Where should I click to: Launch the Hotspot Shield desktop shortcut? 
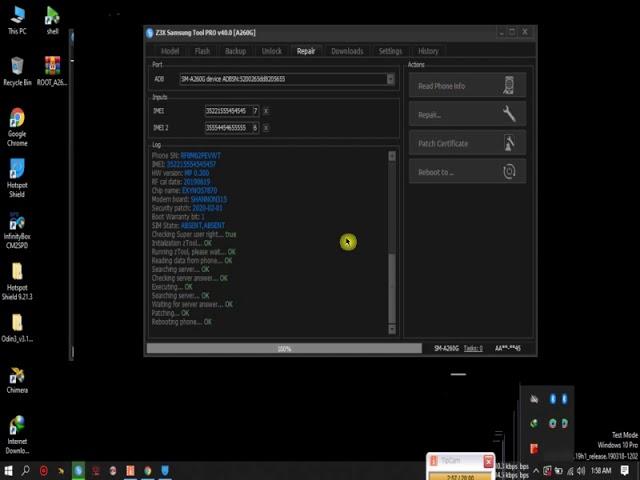pos(17,178)
